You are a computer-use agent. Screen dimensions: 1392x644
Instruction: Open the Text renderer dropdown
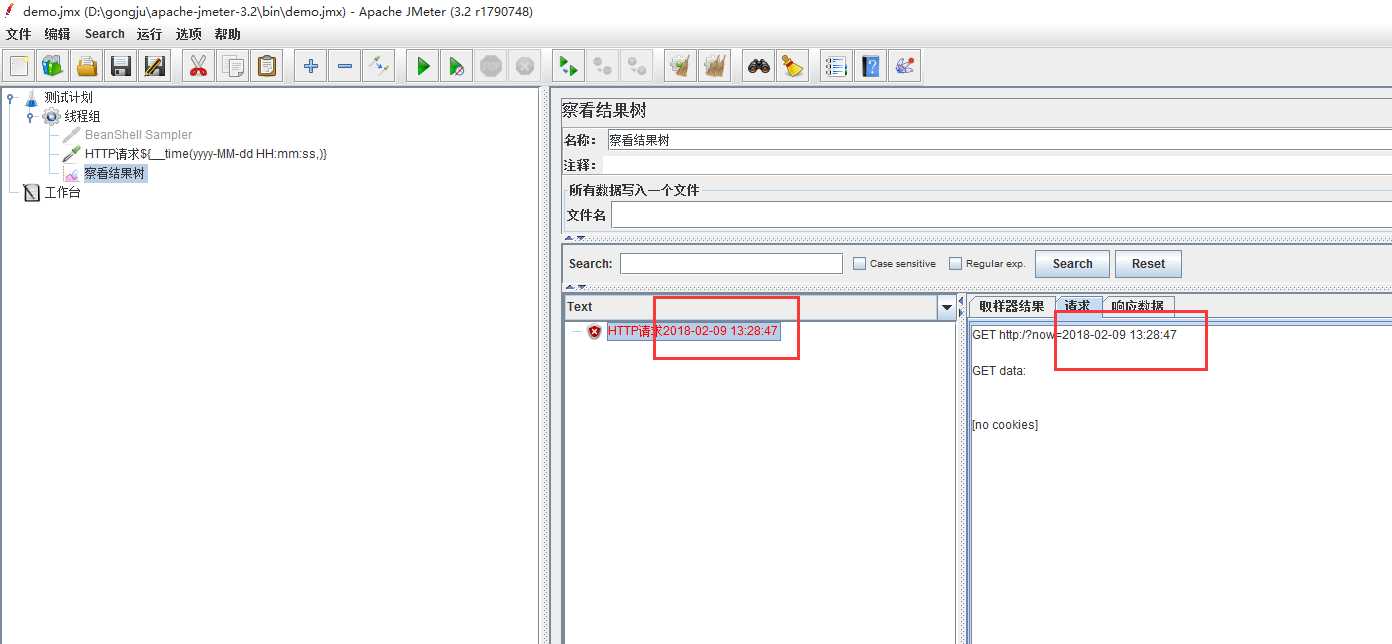point(947,308)
